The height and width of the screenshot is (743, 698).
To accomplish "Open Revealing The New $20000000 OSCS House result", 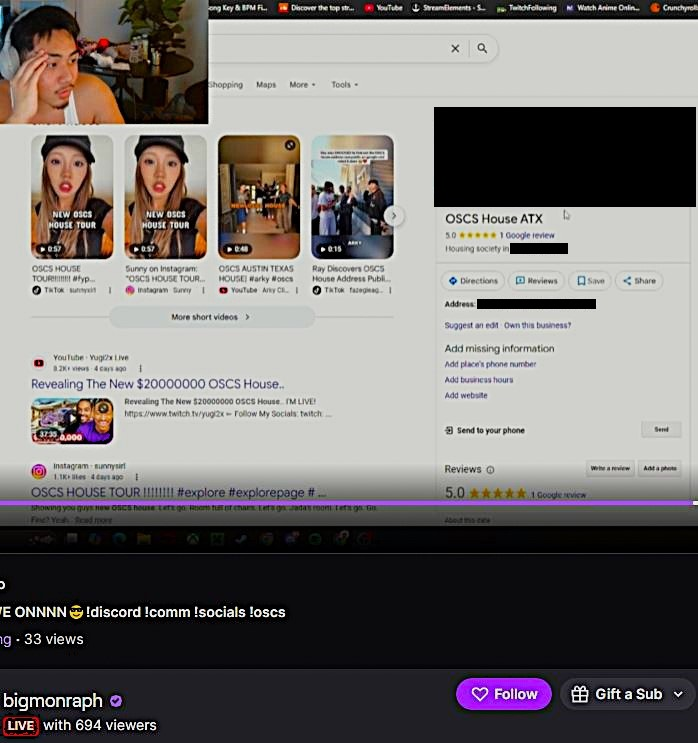I will (158, 384).
